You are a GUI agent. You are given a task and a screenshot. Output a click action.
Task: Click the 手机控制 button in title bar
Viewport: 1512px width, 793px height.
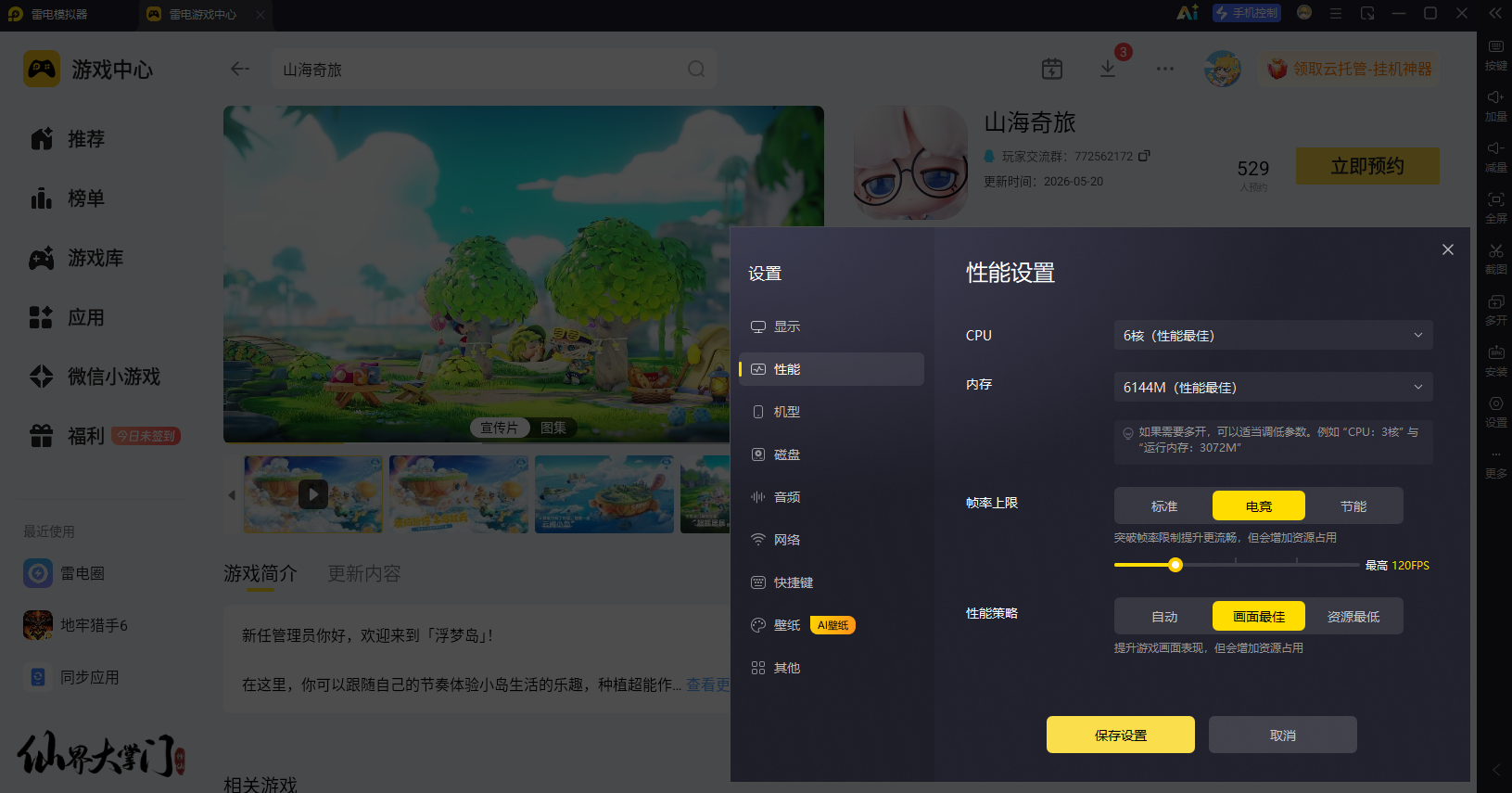[x=1247, y=13]
